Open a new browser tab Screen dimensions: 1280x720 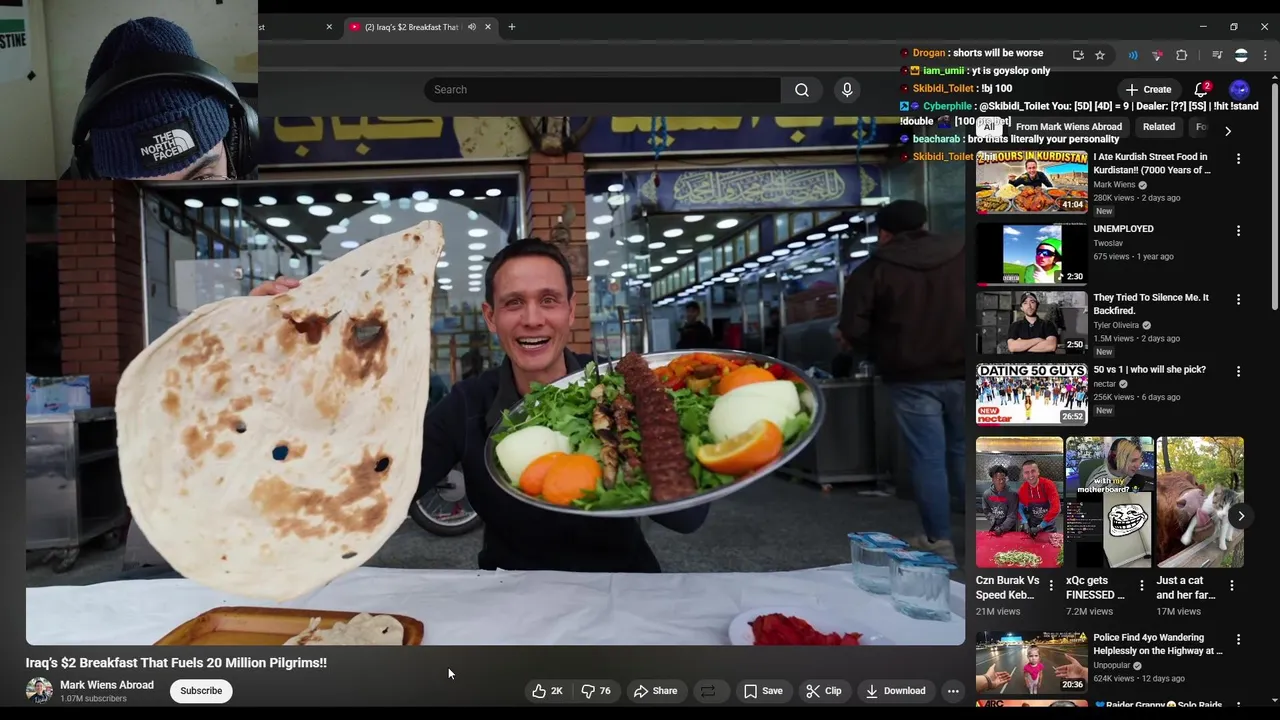(512, 27)
